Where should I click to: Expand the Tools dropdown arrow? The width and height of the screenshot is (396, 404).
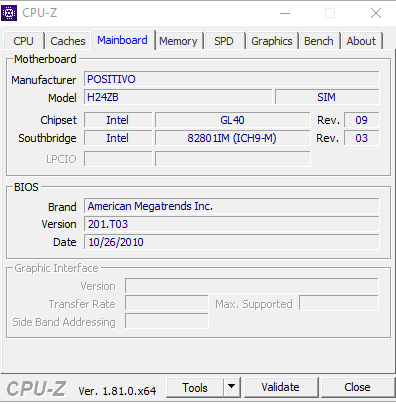[x=232, y=388]
